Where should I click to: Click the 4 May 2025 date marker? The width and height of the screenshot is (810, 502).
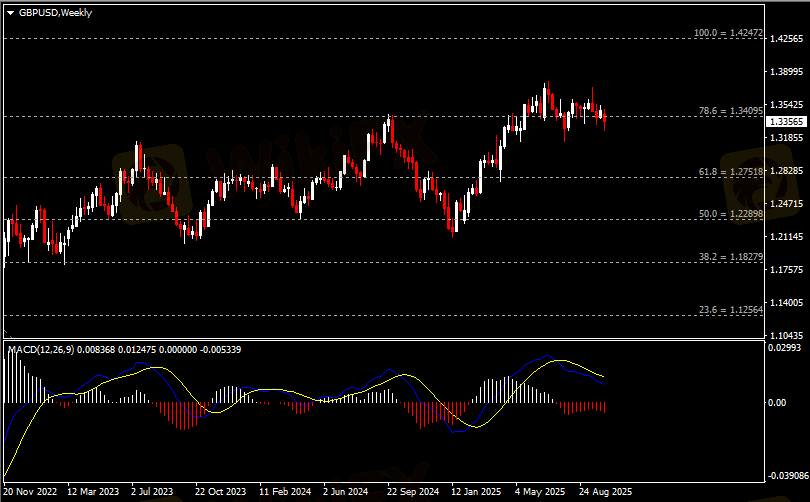[541, 492]
